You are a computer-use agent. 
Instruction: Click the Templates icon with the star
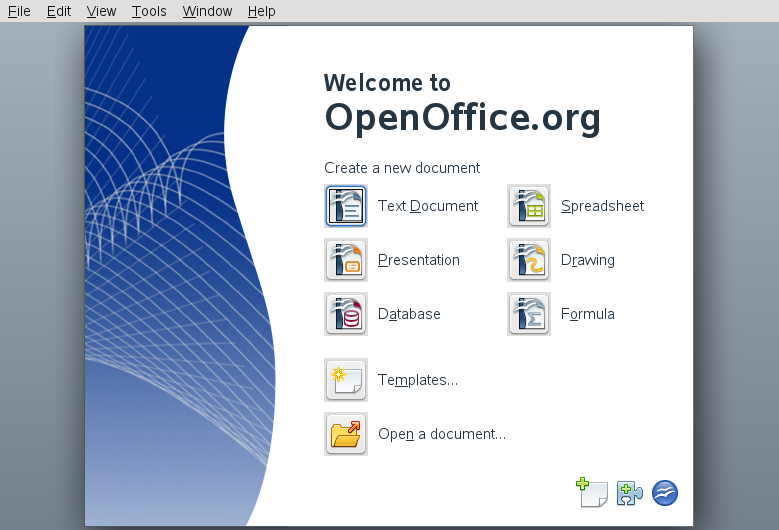pos(346,380)
